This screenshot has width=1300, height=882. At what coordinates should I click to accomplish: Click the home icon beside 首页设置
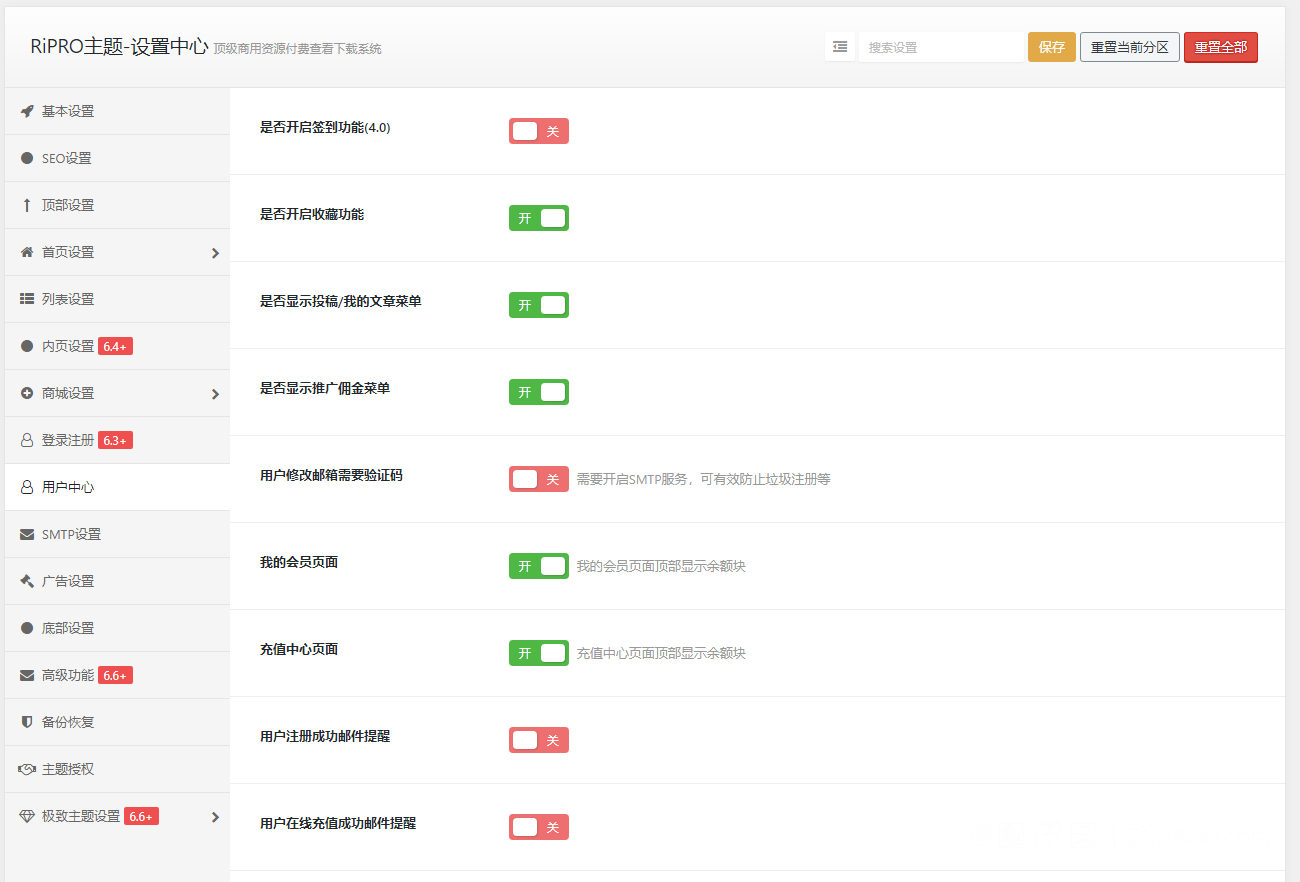click(27, 252)
